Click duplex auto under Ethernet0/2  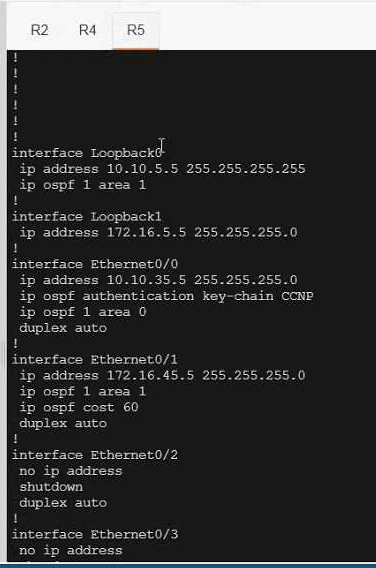[x=63, y=503]
